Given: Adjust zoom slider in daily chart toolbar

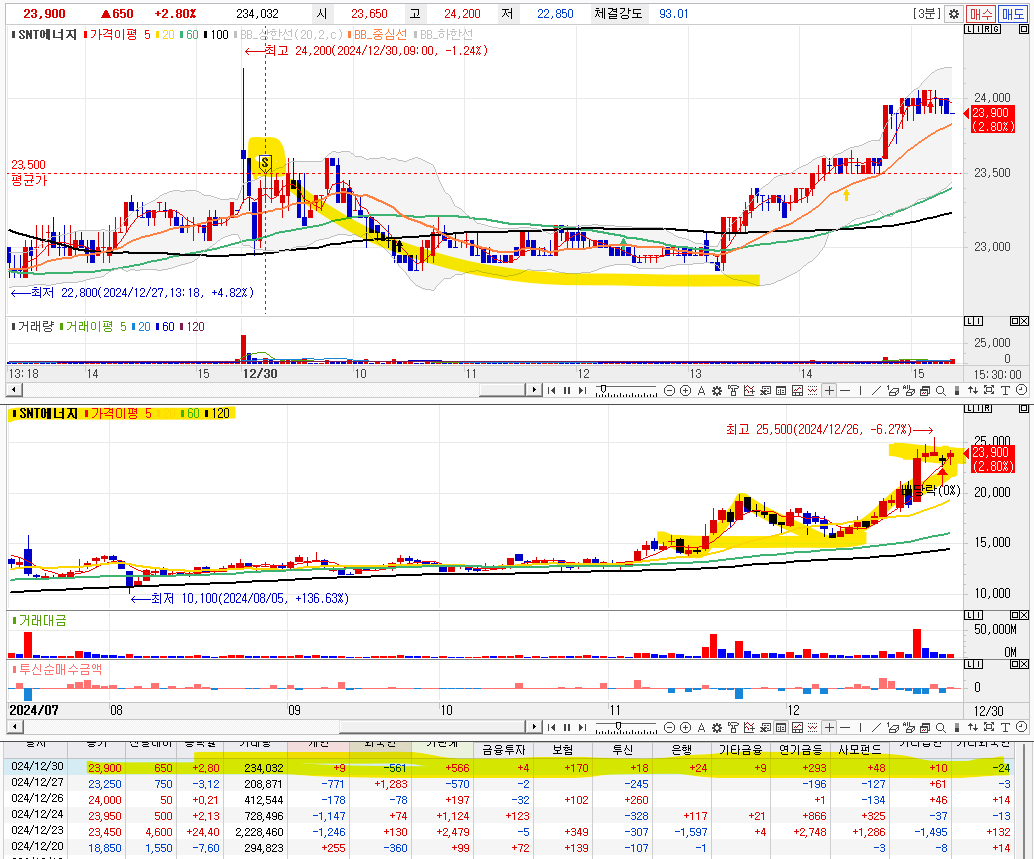Looking at the screenshot, I should [x=618, y=726].
